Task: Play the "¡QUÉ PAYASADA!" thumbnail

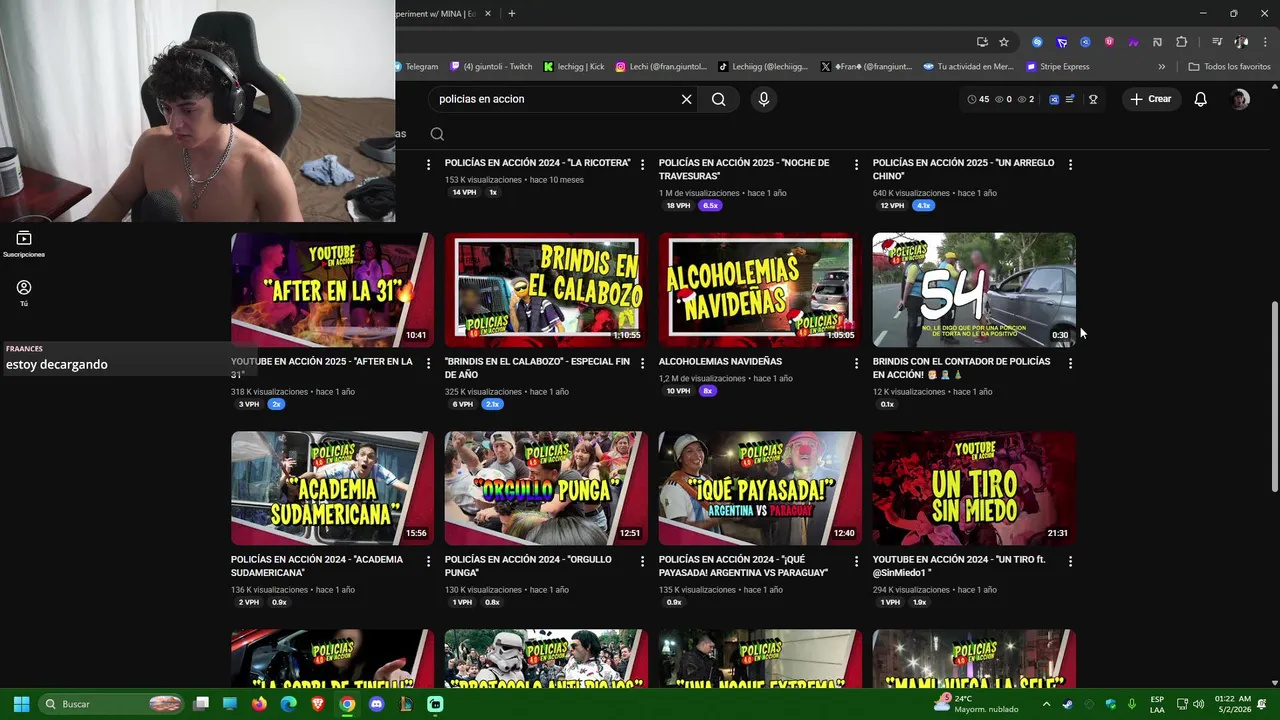Action: coord(760,488)
